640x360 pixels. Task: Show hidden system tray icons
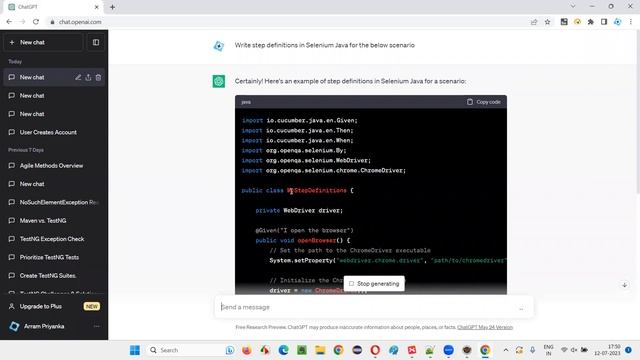click(506, 350)
